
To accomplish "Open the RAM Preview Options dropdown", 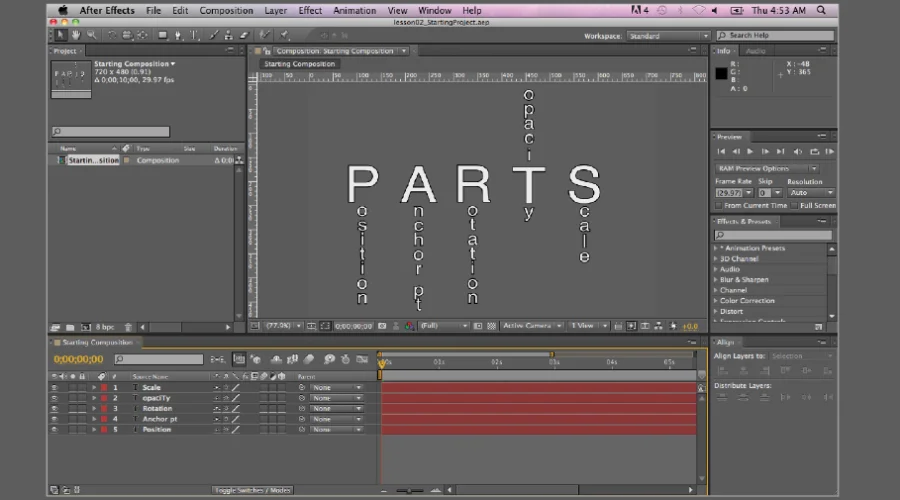I will [767, 169].
